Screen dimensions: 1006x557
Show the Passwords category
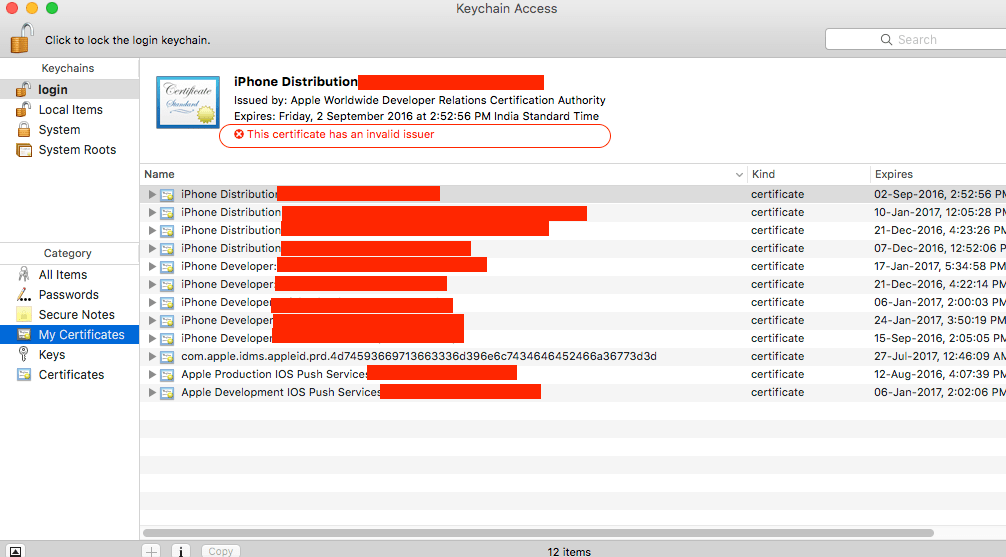69,295
